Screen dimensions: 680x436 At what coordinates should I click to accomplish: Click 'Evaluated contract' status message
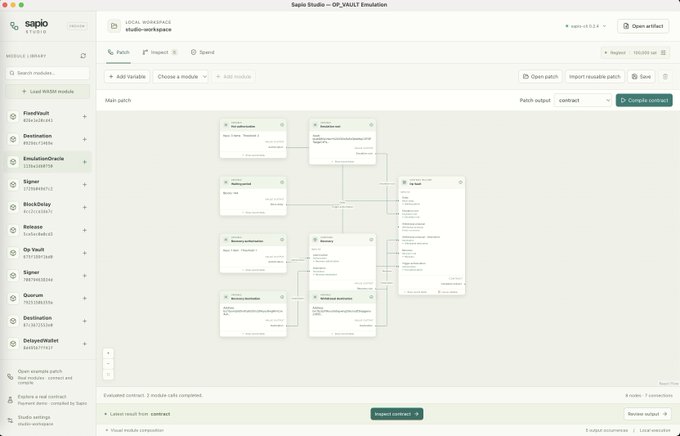[153, 395]
